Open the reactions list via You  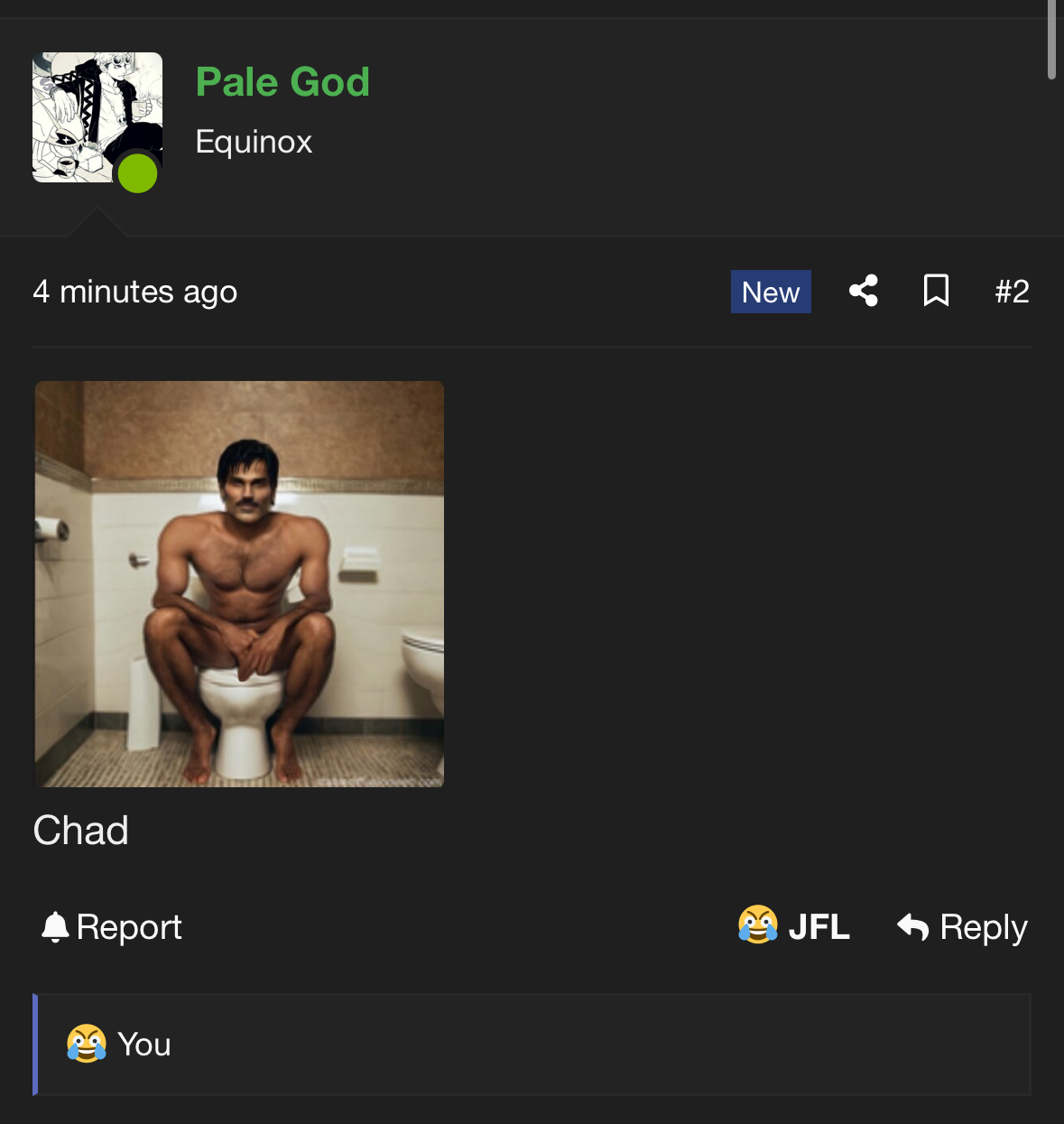144,1045
